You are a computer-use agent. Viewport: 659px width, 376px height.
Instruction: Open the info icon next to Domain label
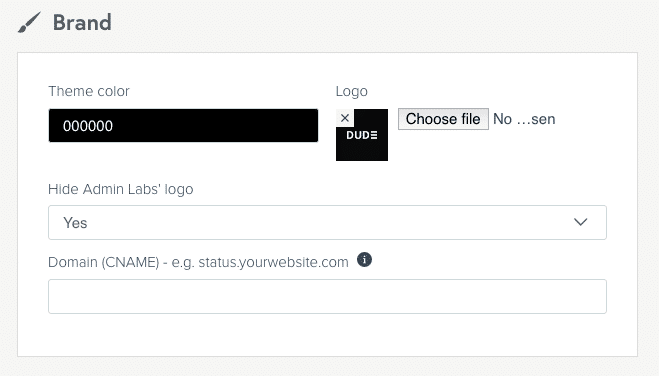[x=364, y=260]
